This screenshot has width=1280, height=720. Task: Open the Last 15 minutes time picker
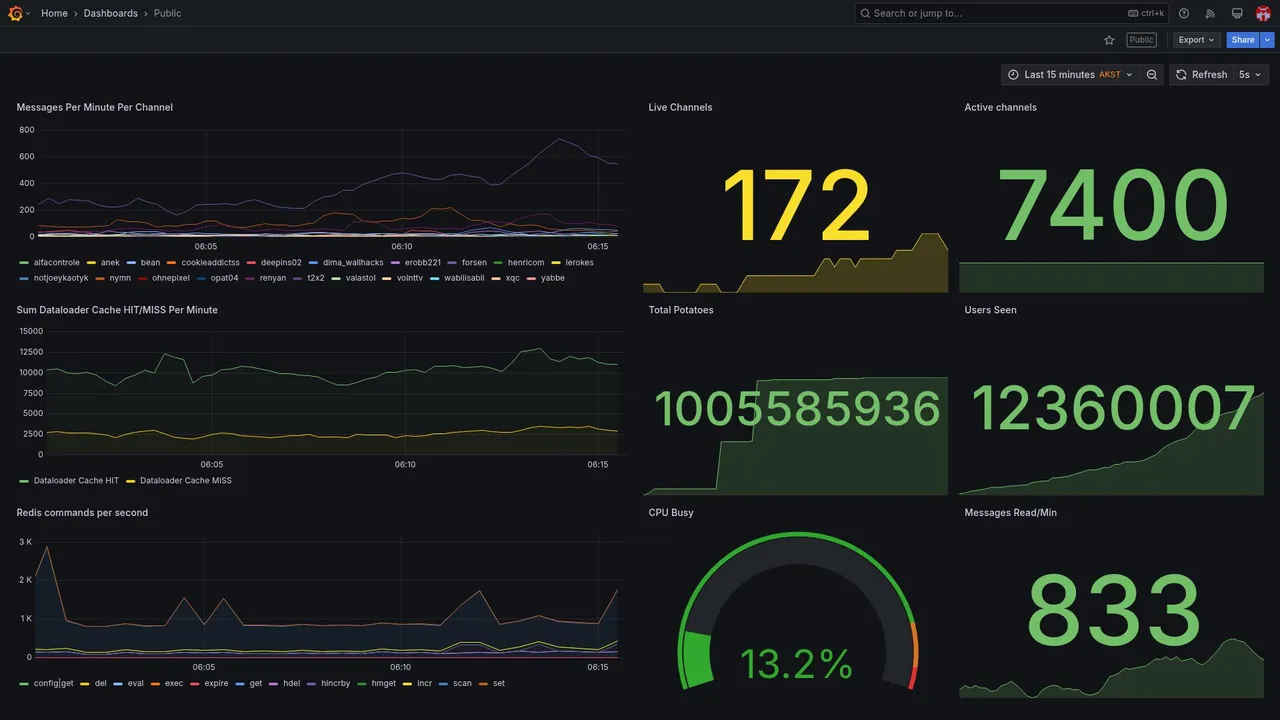click(x=1070, y=75)
